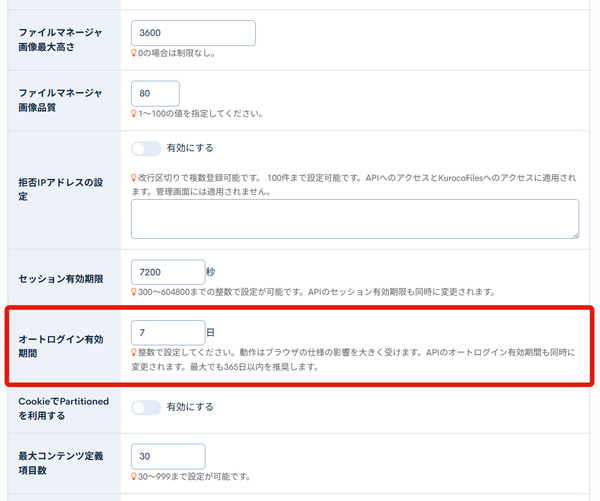The height and width of the screenshot is (501, 600).
Task: Enable the CookieでPartitionedを利用する toggle
Action: pyautogui.click(x=146, y=408)
